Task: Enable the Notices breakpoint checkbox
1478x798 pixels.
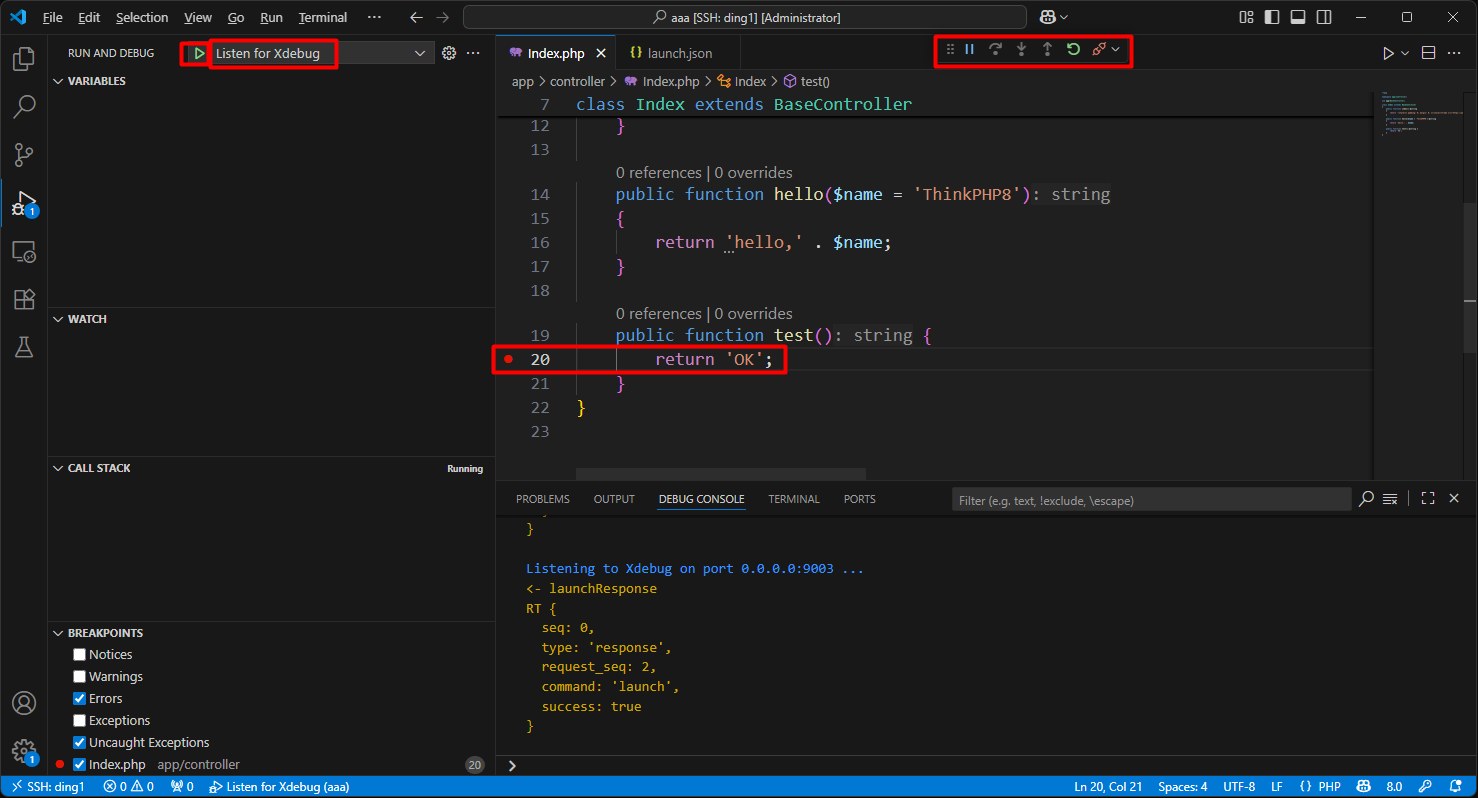Action: click(x=79, y=655)
